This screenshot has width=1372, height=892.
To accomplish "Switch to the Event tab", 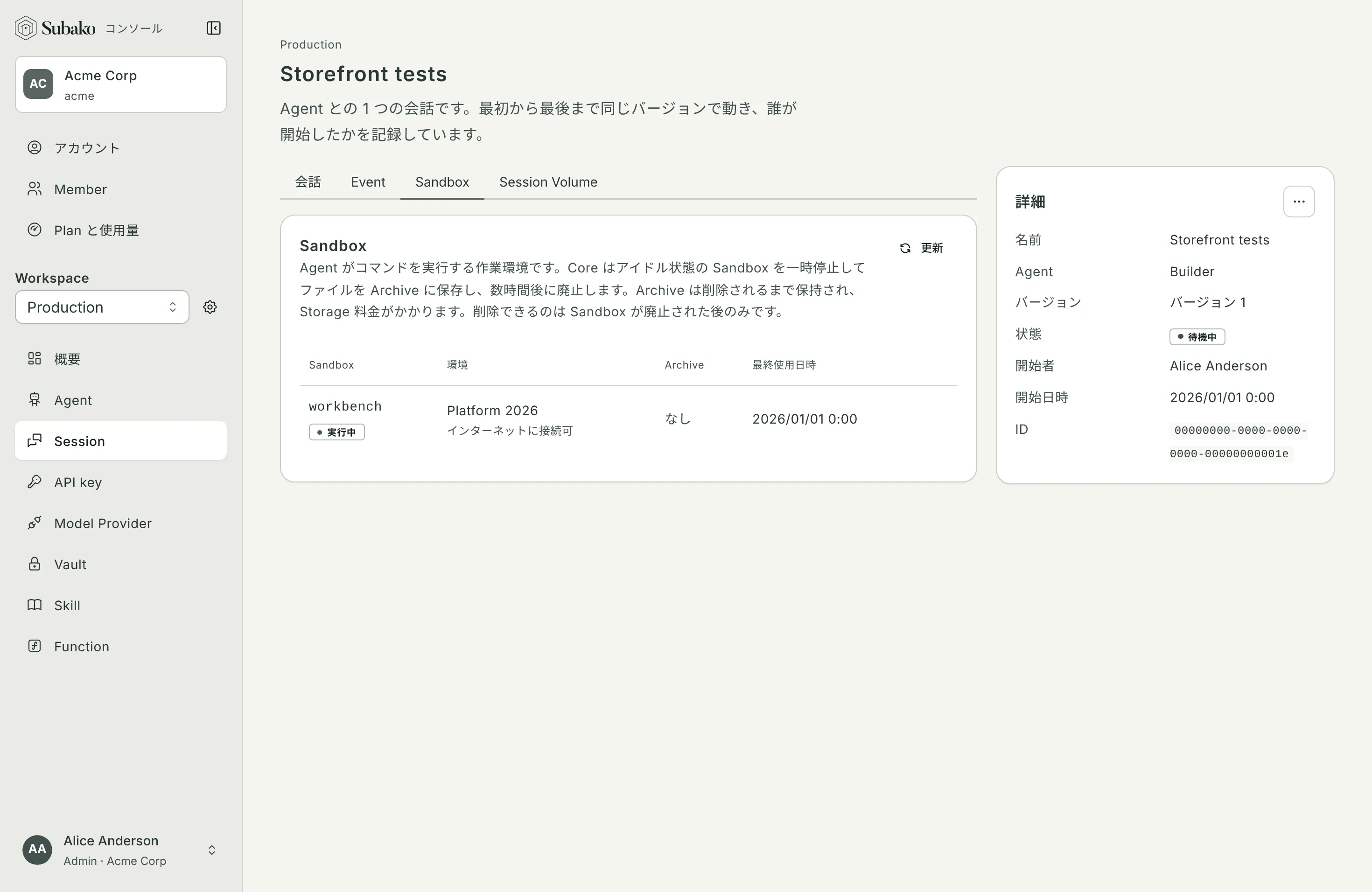I will (368, 182).
